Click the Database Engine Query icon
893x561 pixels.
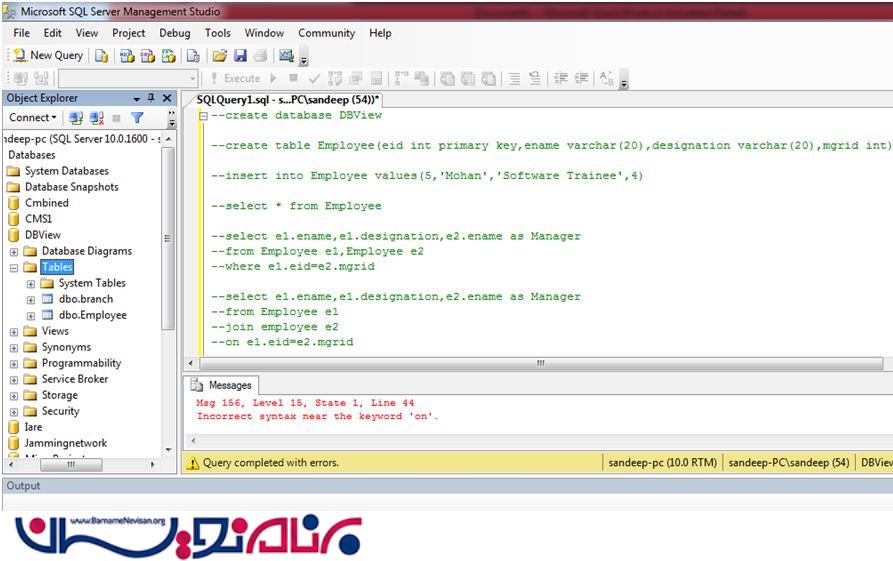click(x=102, y=56)
